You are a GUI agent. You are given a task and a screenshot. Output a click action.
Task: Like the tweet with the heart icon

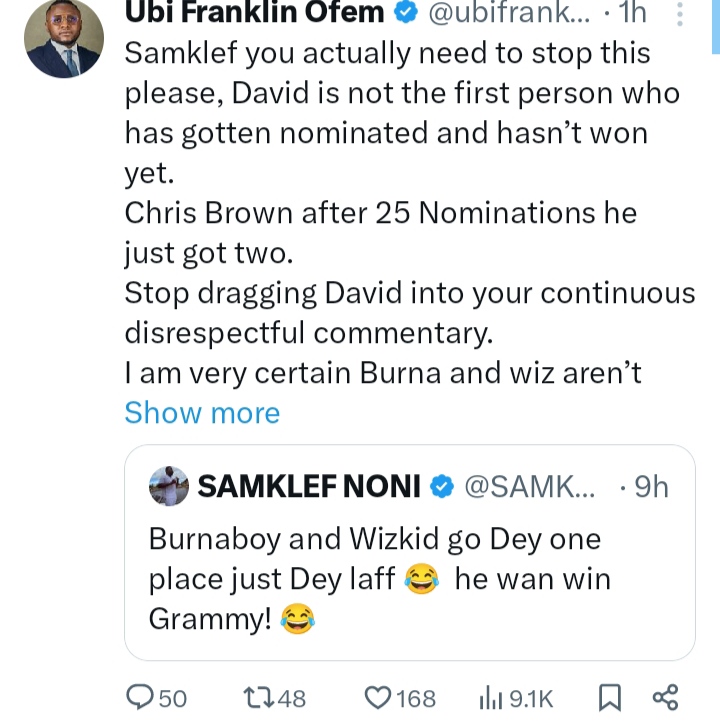click(377, 698)
